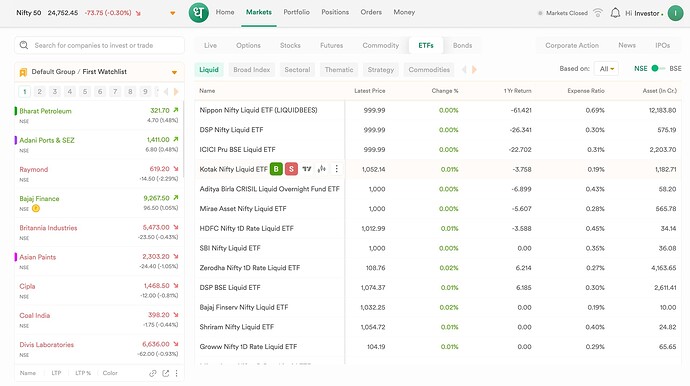Go to watchlist page 2

[x=40, y=92]
